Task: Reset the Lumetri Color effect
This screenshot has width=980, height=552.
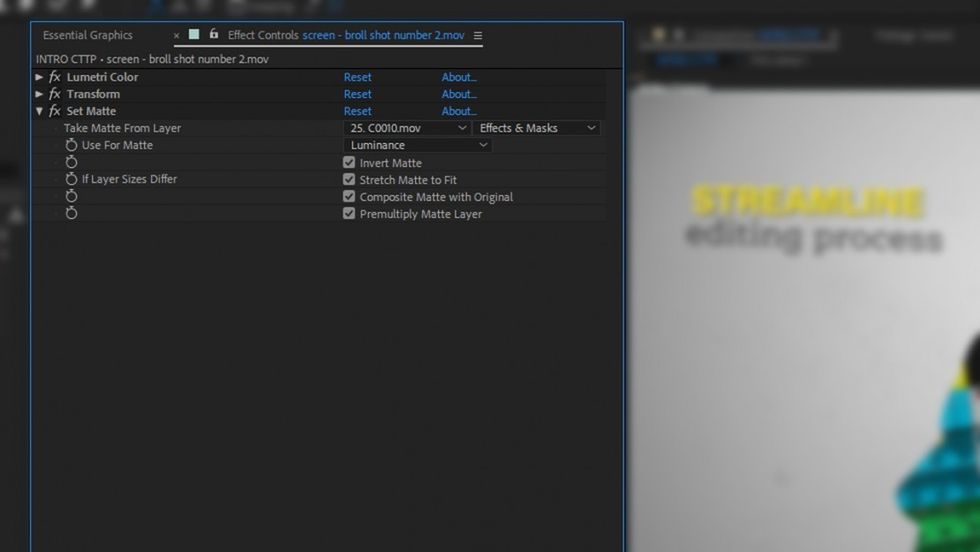Action: point(358,77)
